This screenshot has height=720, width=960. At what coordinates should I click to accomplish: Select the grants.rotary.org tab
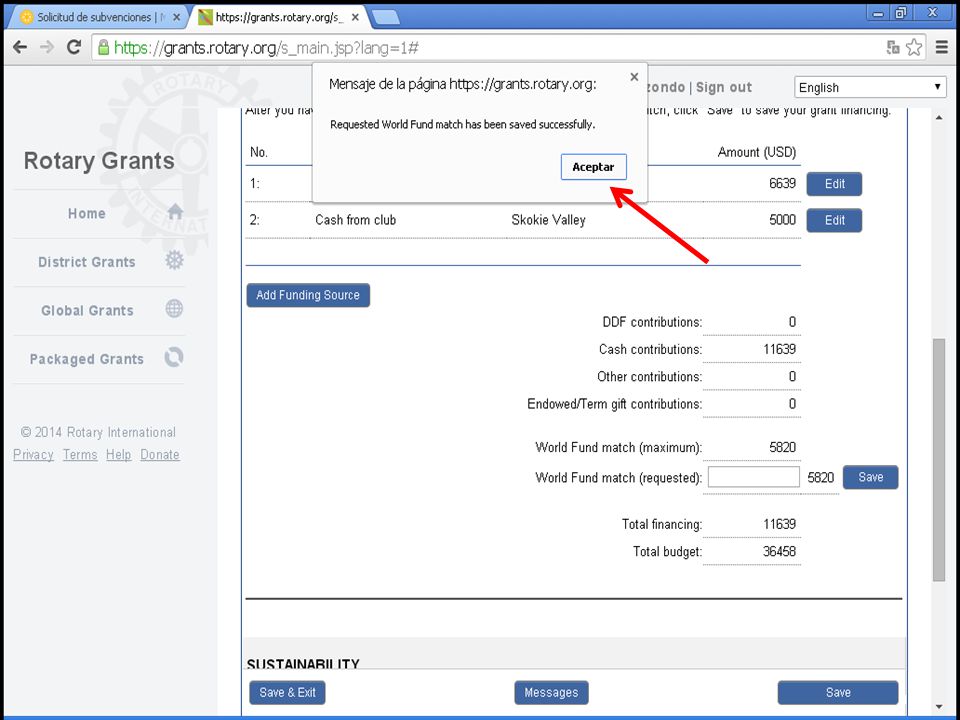(279, 17)
